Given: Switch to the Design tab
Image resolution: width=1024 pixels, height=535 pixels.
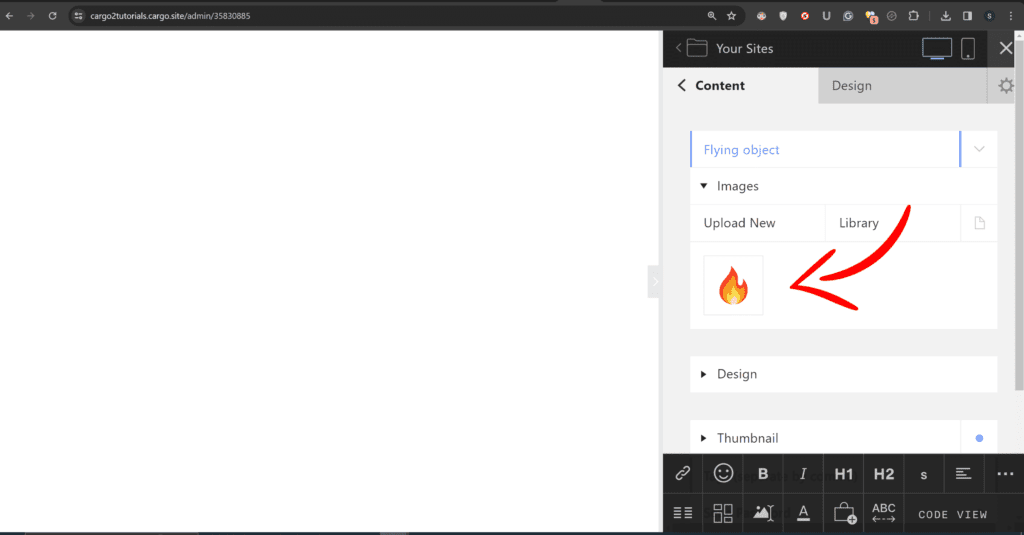Looking at the screenshot, I should 852,86.
